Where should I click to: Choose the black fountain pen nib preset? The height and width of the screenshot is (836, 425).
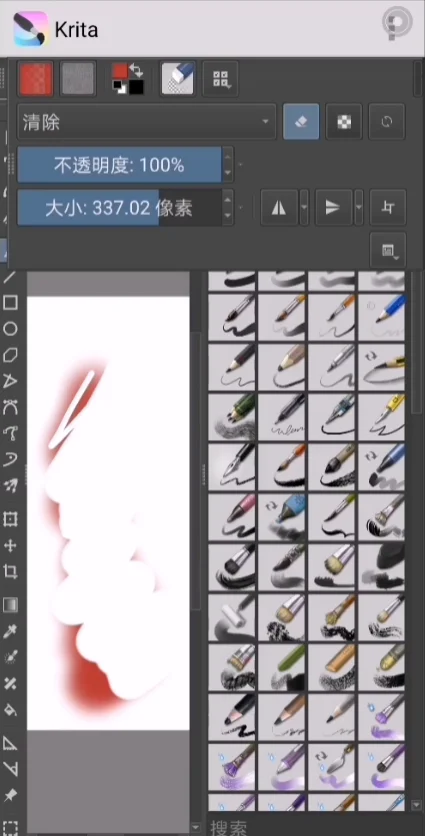click(x=232, y=467)
